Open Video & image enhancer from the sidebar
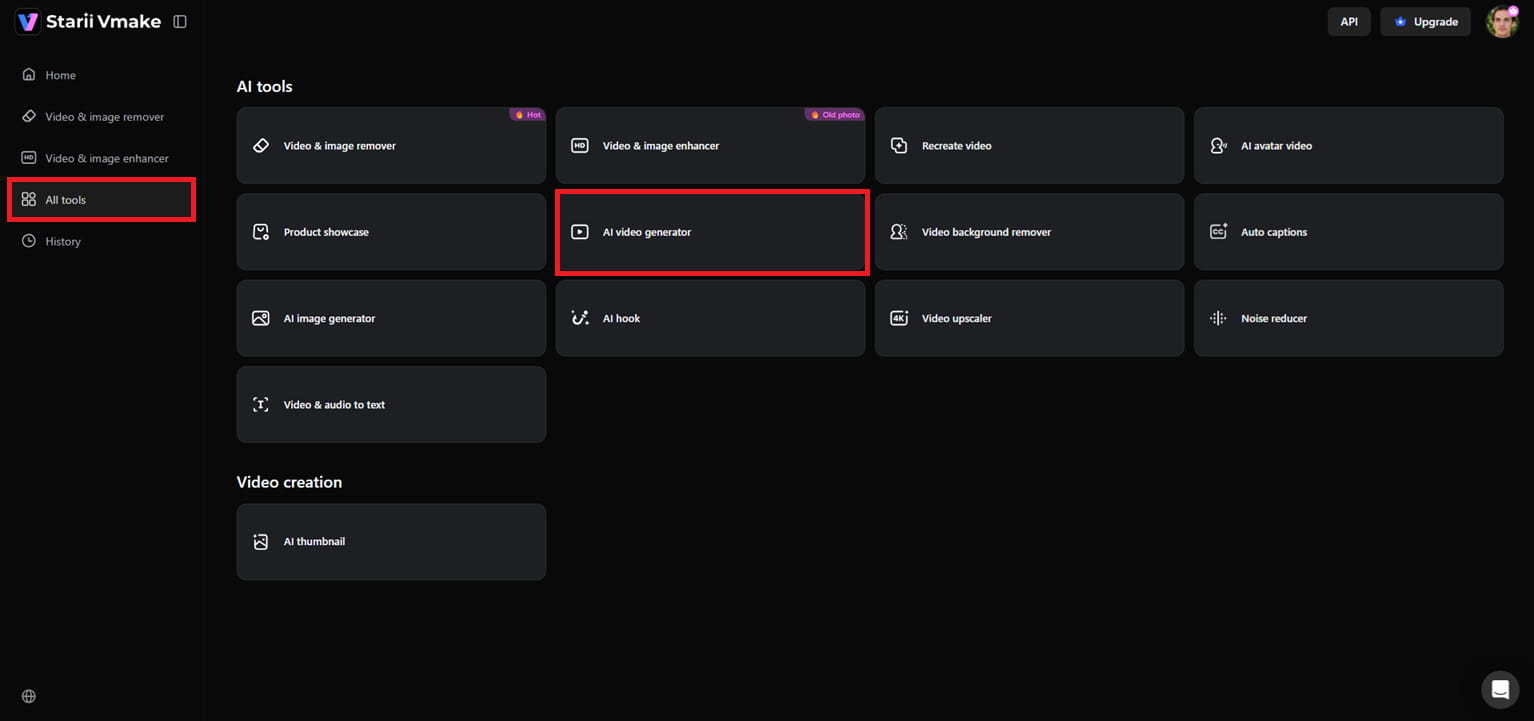Screen dimensions: 1534x721 click(101, 158)
